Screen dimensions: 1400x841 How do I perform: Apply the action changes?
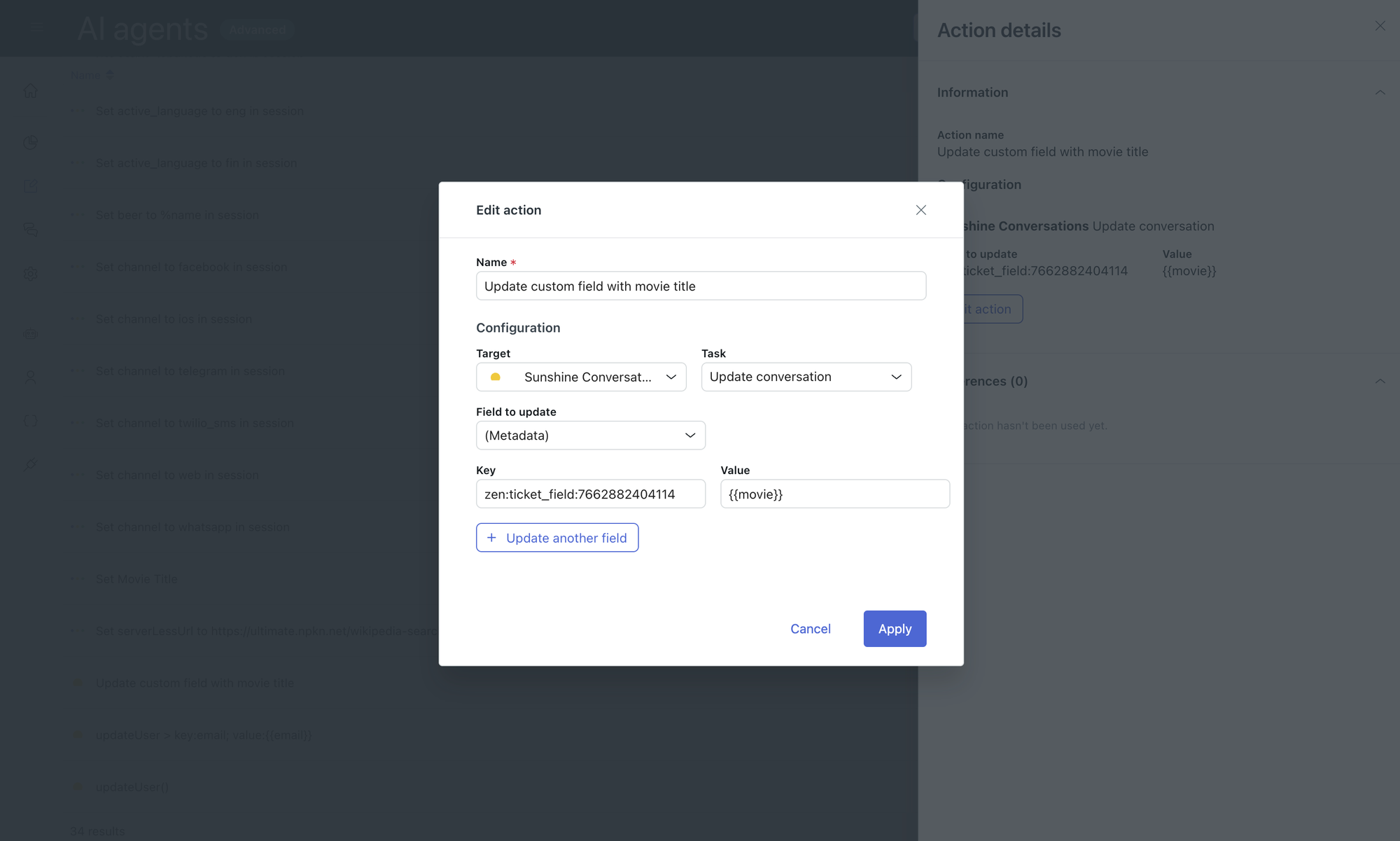click(x=895, y=629)
